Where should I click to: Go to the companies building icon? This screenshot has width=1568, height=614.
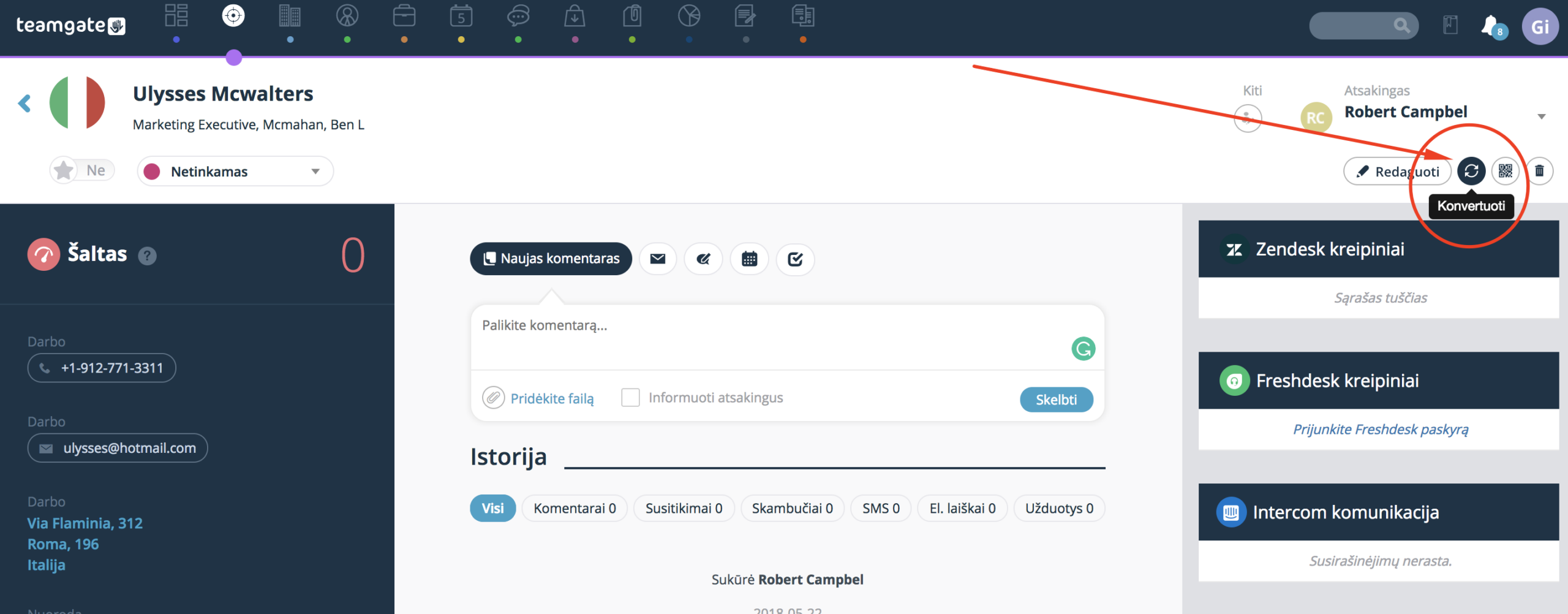pos(290,16)
